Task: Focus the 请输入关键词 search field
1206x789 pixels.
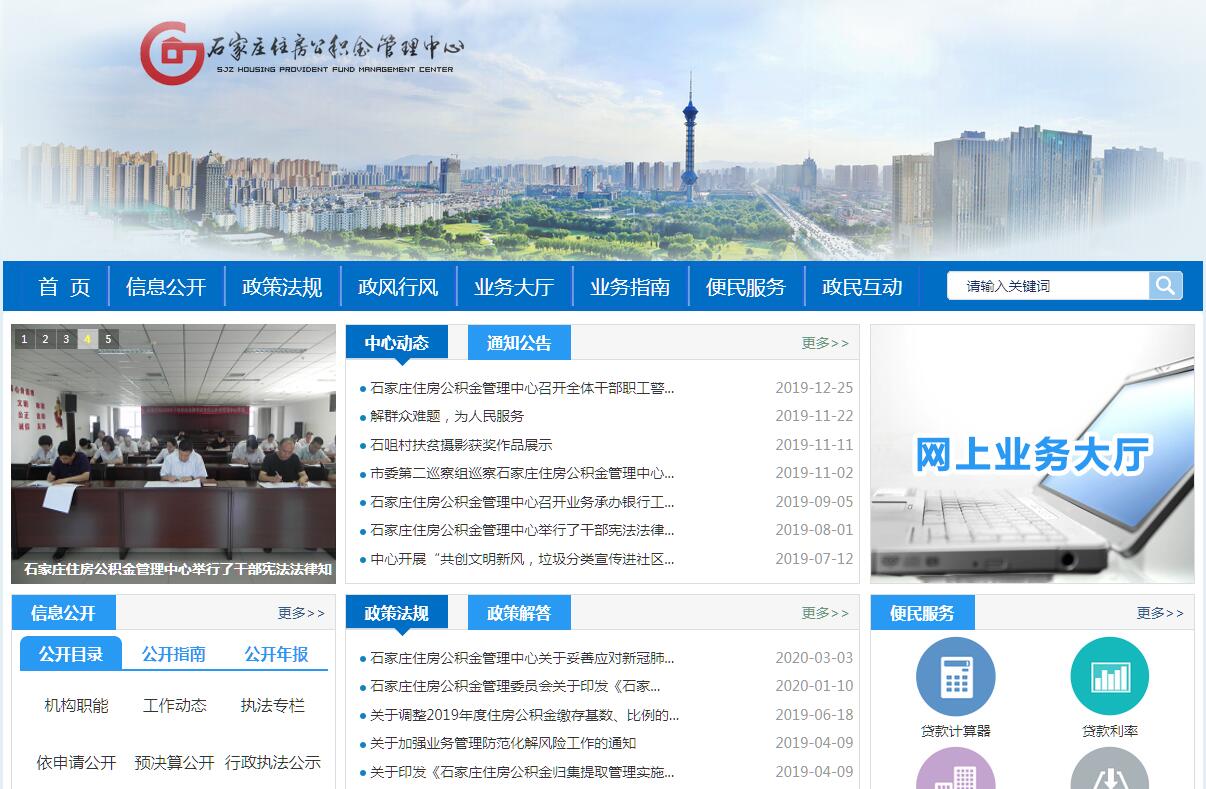Action: tap(1048, 286)
